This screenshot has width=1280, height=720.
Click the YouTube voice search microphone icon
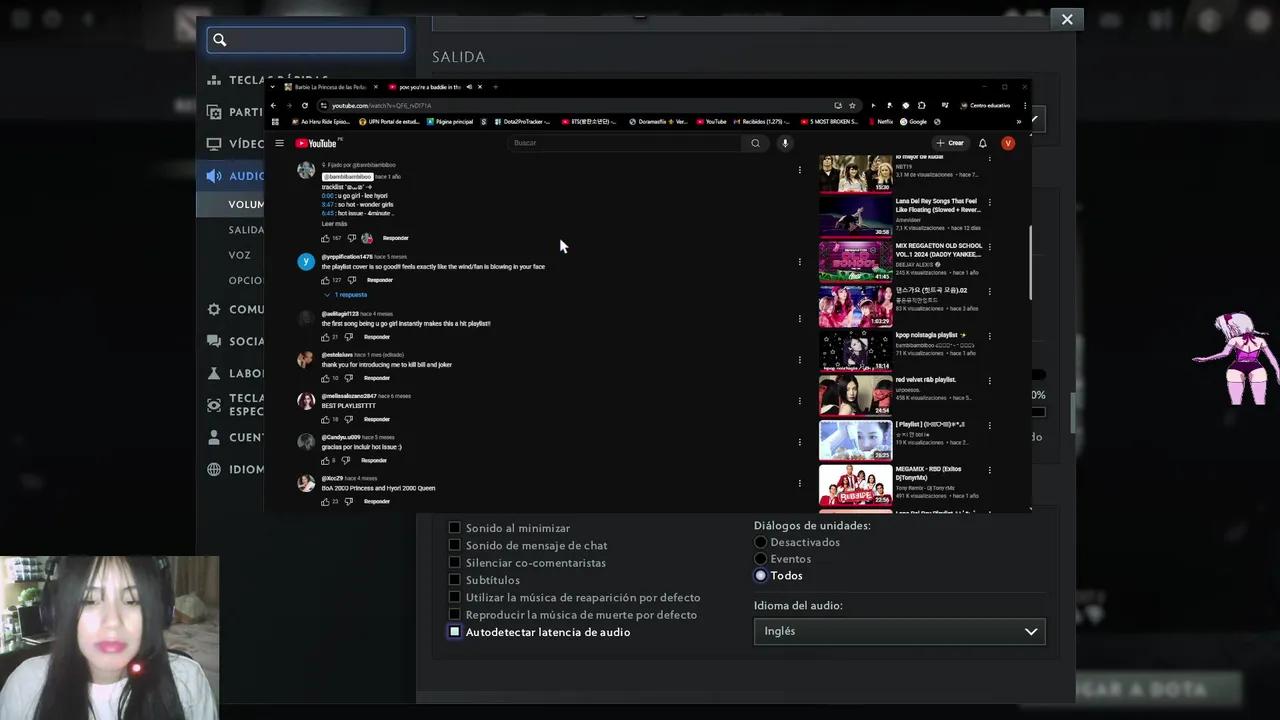(785, 143)
